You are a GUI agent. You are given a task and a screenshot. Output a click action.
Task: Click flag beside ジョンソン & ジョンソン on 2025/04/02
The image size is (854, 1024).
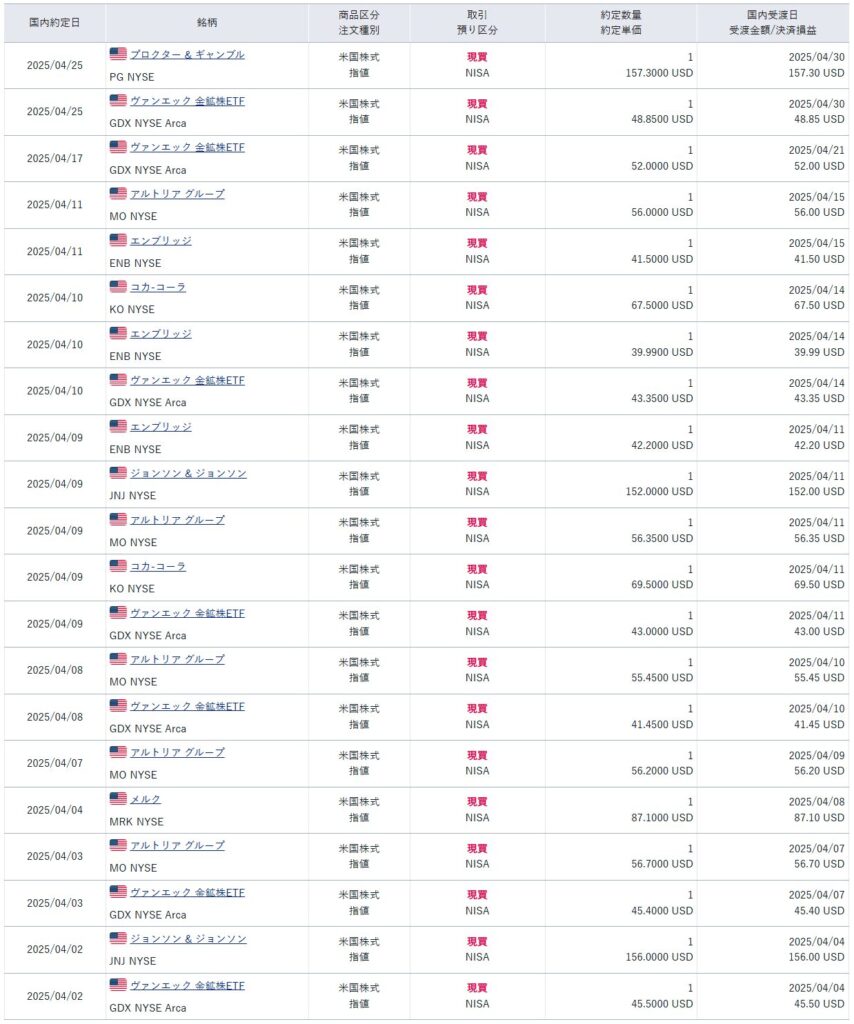[118, 938]
